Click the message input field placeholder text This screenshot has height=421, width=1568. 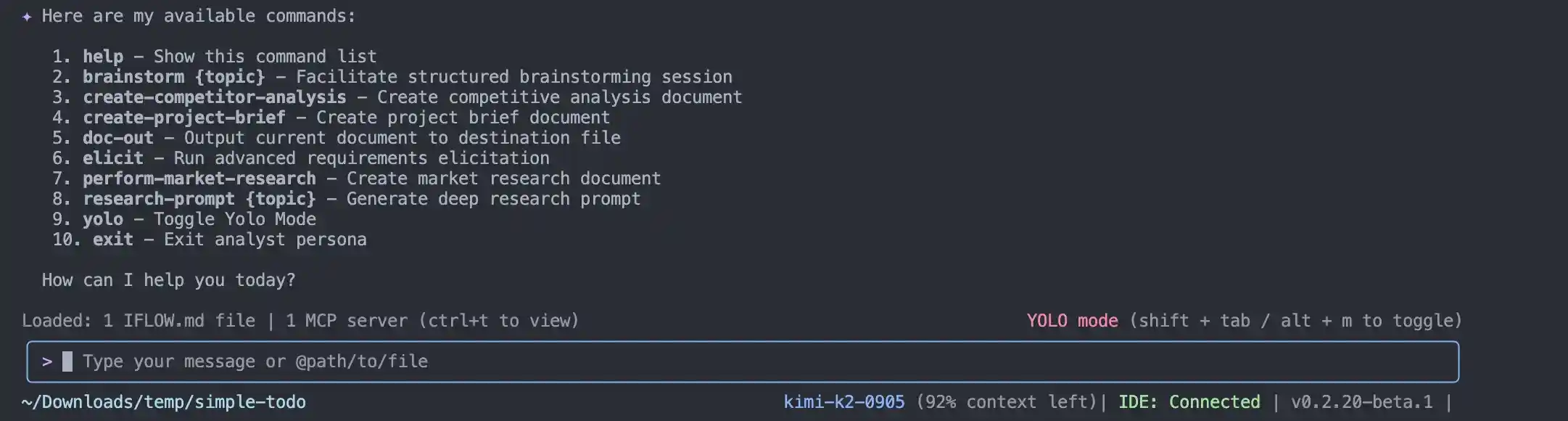pyautogui.click(x=255, y=361)
